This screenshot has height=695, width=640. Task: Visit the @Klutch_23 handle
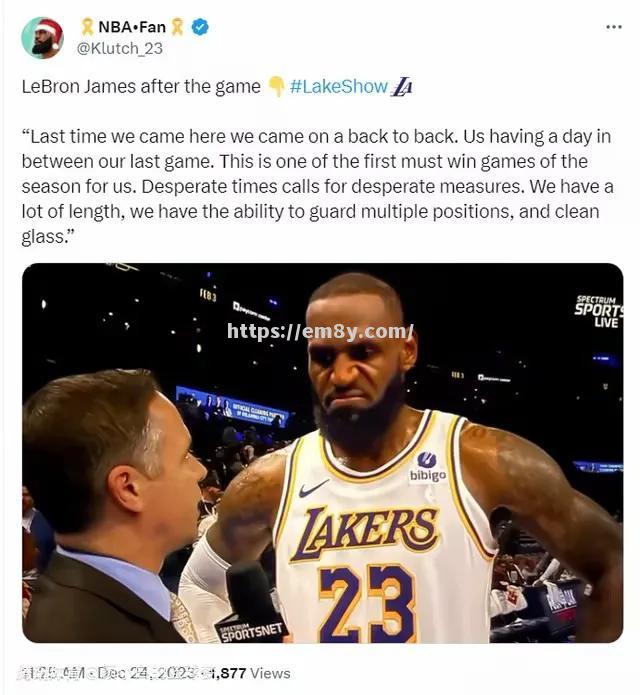click(119, 47)
